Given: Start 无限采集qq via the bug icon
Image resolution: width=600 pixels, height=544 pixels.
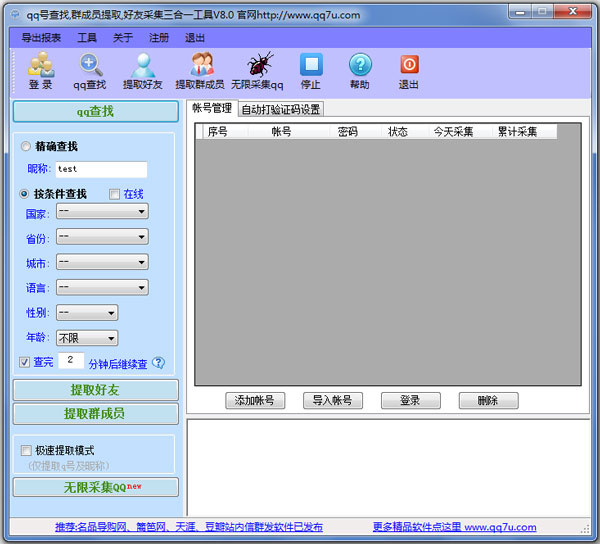Looking at the screenshot, I should tap(257, 71).
